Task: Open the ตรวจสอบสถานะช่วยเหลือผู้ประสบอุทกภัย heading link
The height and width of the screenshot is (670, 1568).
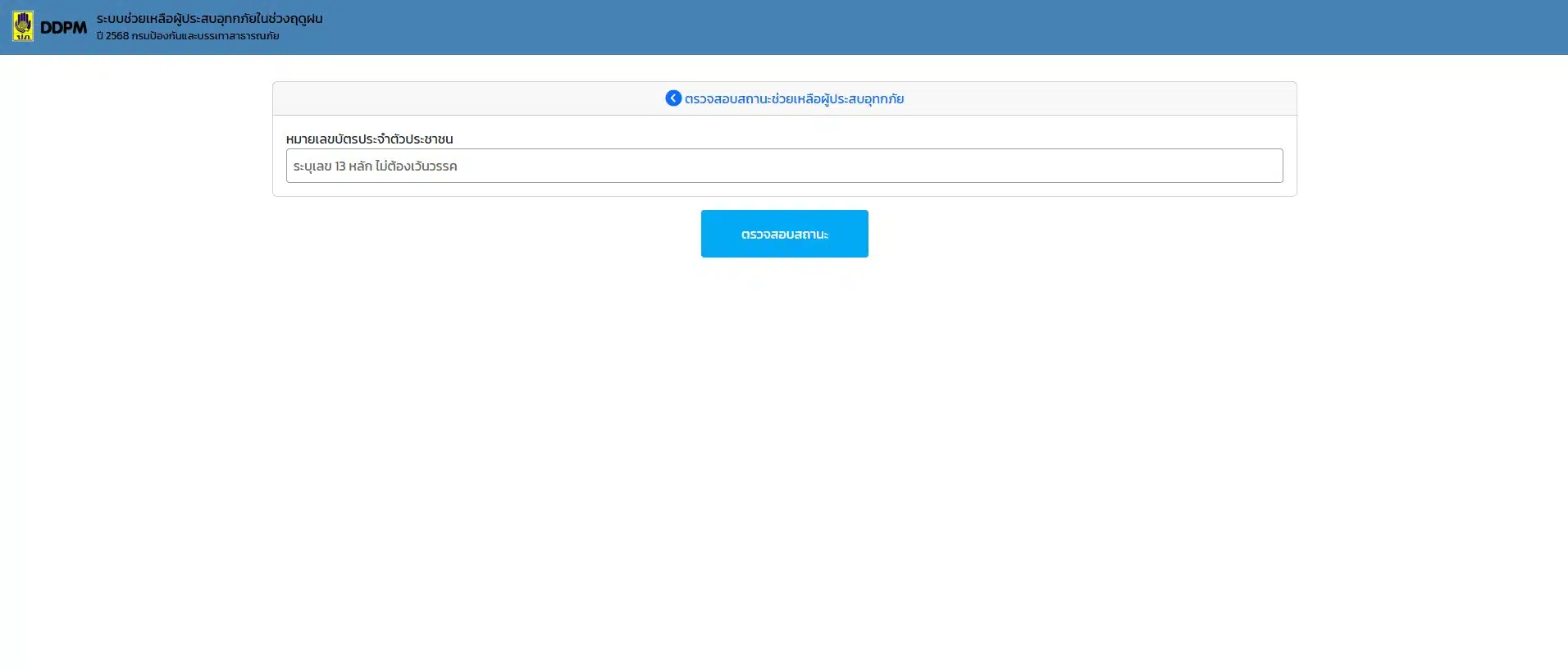Action: [x=794, y=99]
